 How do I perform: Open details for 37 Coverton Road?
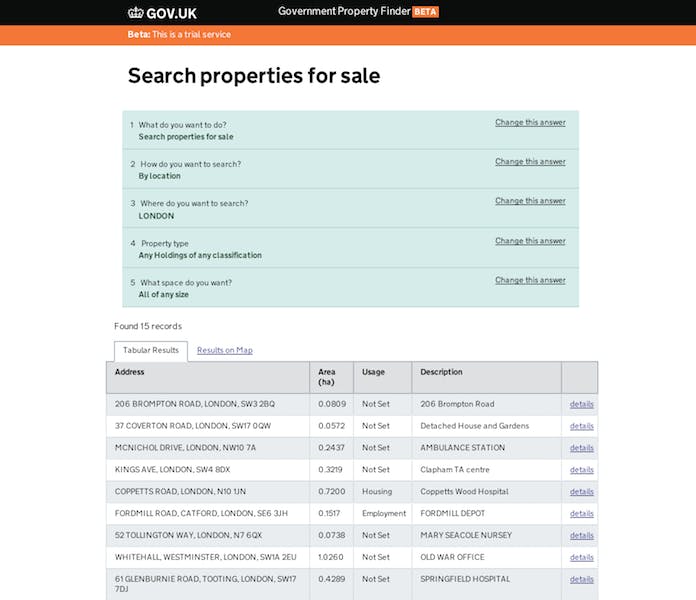pyautogui.click(x=581, y=426)
